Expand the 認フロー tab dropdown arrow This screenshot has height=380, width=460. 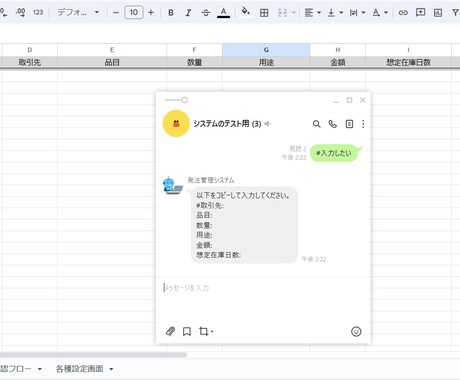click(40, 369)
